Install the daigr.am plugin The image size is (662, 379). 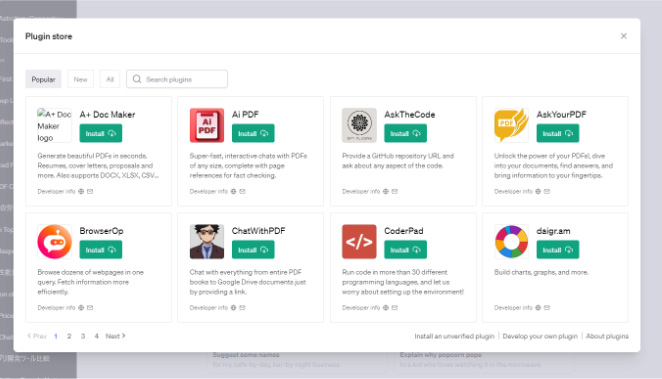[x=558, y=250]
